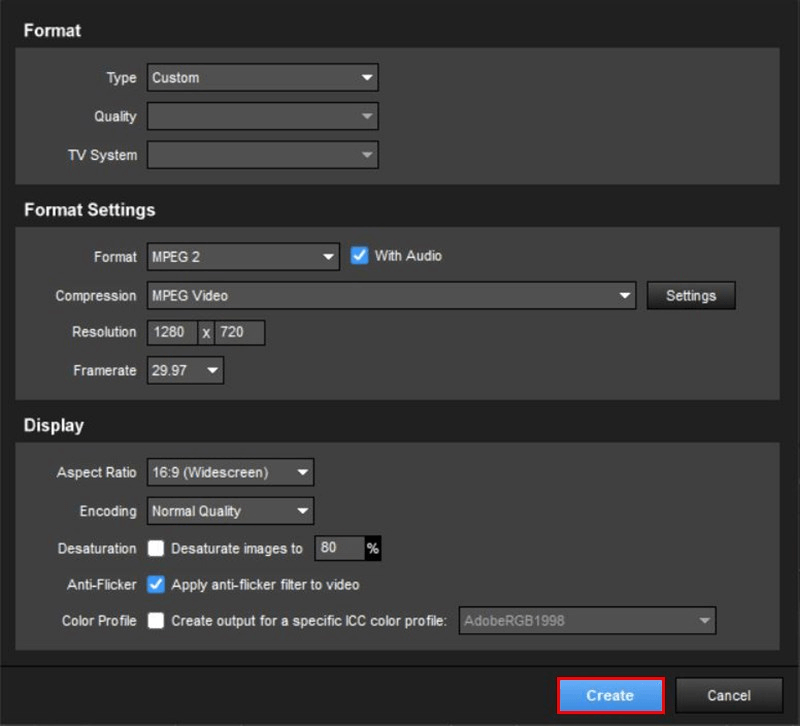Open the AdobeRGB1998 color profile dropdown
The image size is (800, 726).
tap(587, 621)
